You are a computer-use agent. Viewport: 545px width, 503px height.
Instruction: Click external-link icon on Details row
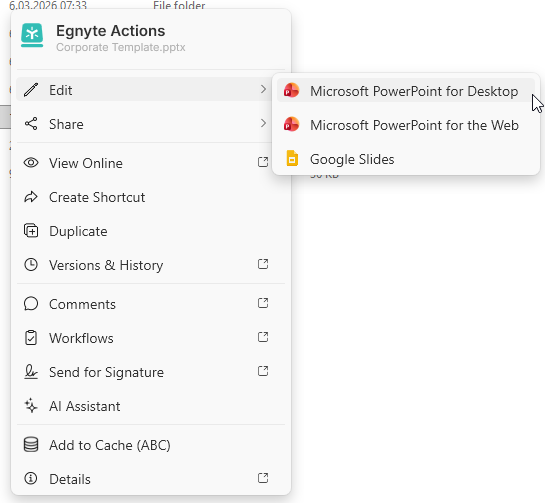coord(263,478)
